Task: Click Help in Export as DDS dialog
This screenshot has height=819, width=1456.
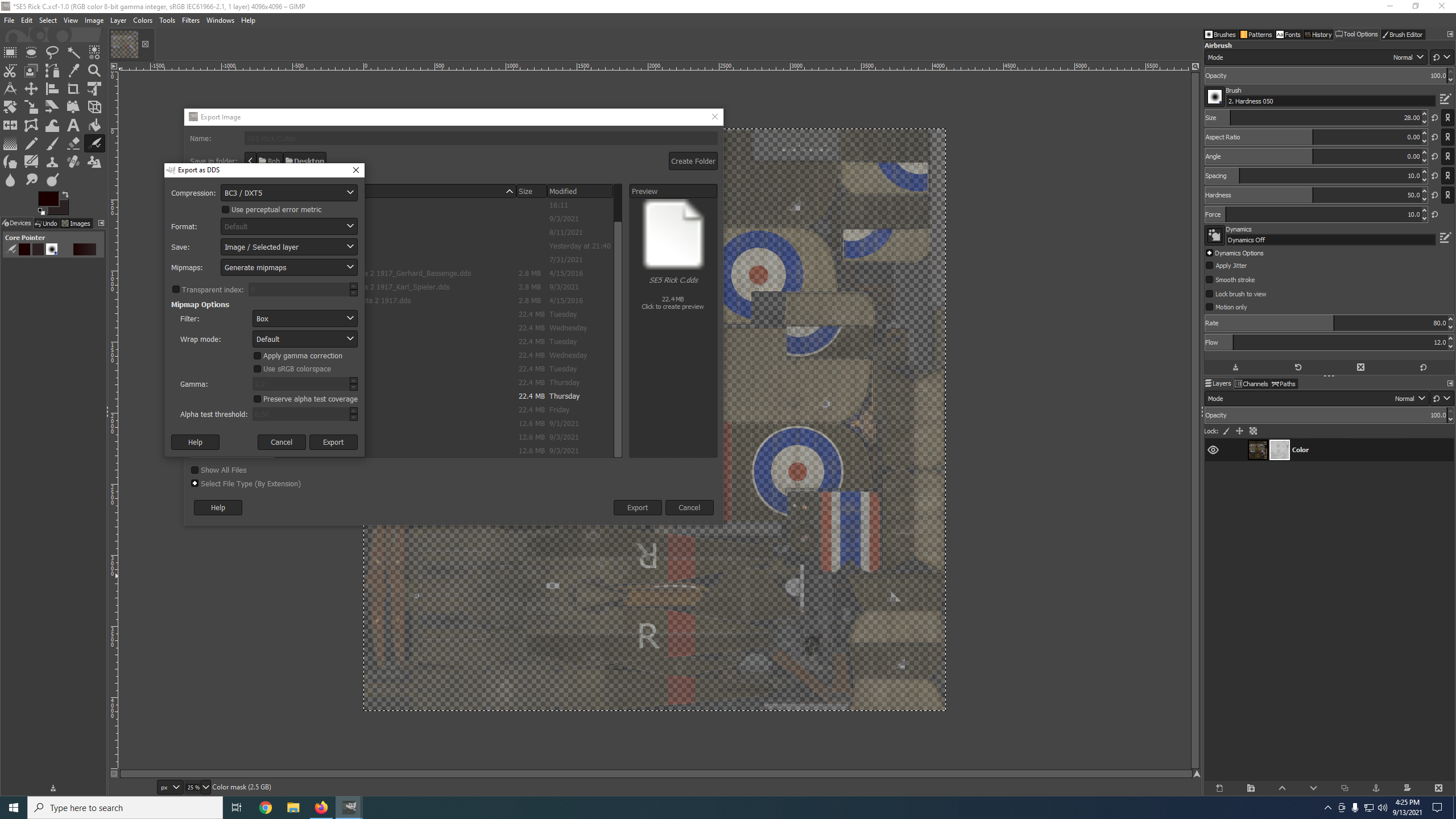Action: click(x=195, y=442)
